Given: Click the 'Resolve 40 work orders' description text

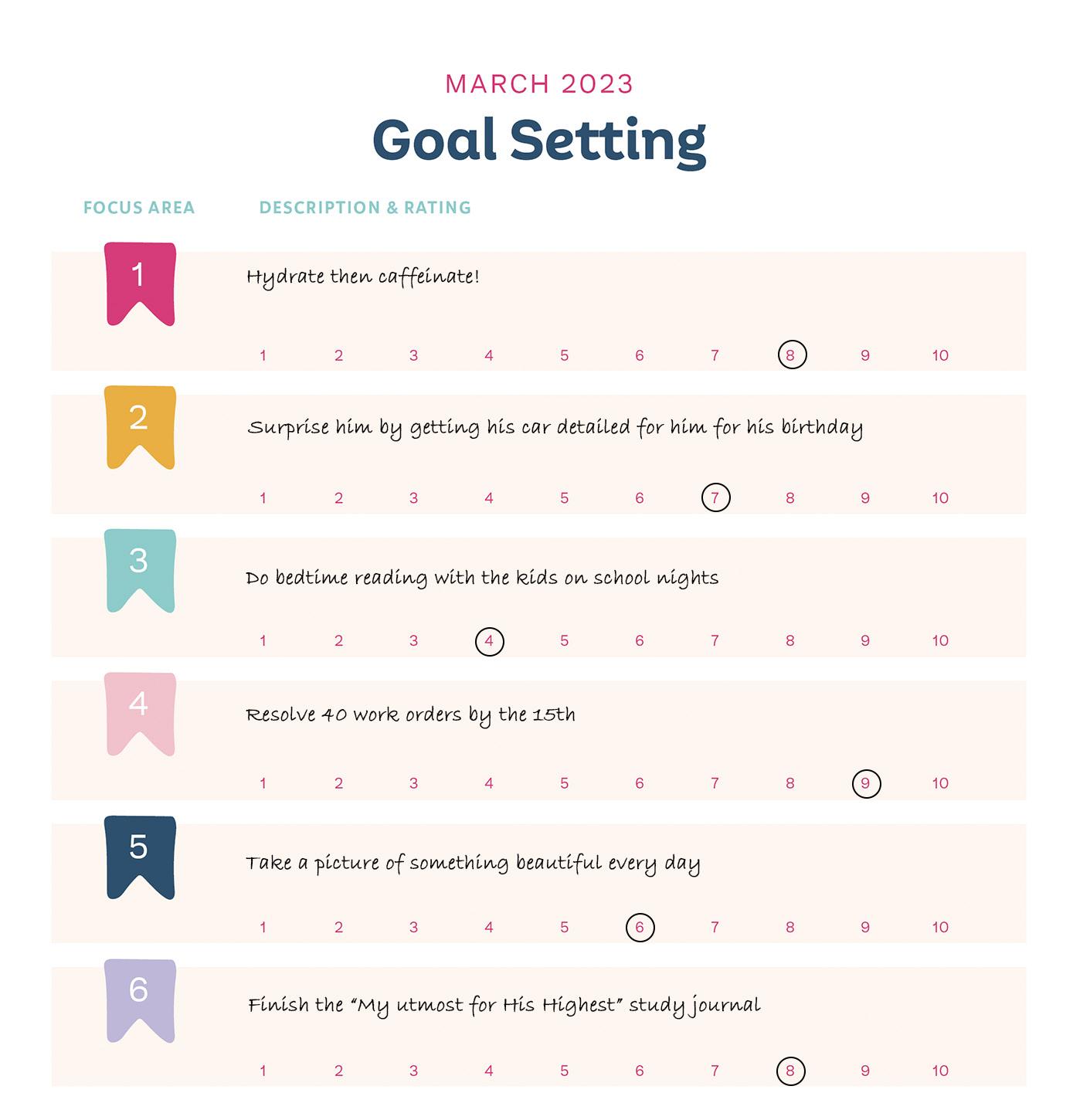Looking at the screenshot, I should coord(410,715).
